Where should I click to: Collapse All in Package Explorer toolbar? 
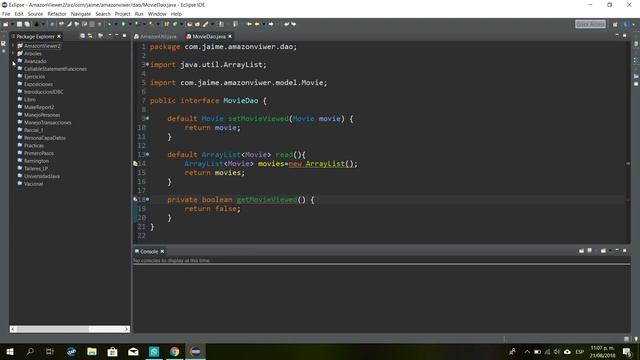(82, 36)
